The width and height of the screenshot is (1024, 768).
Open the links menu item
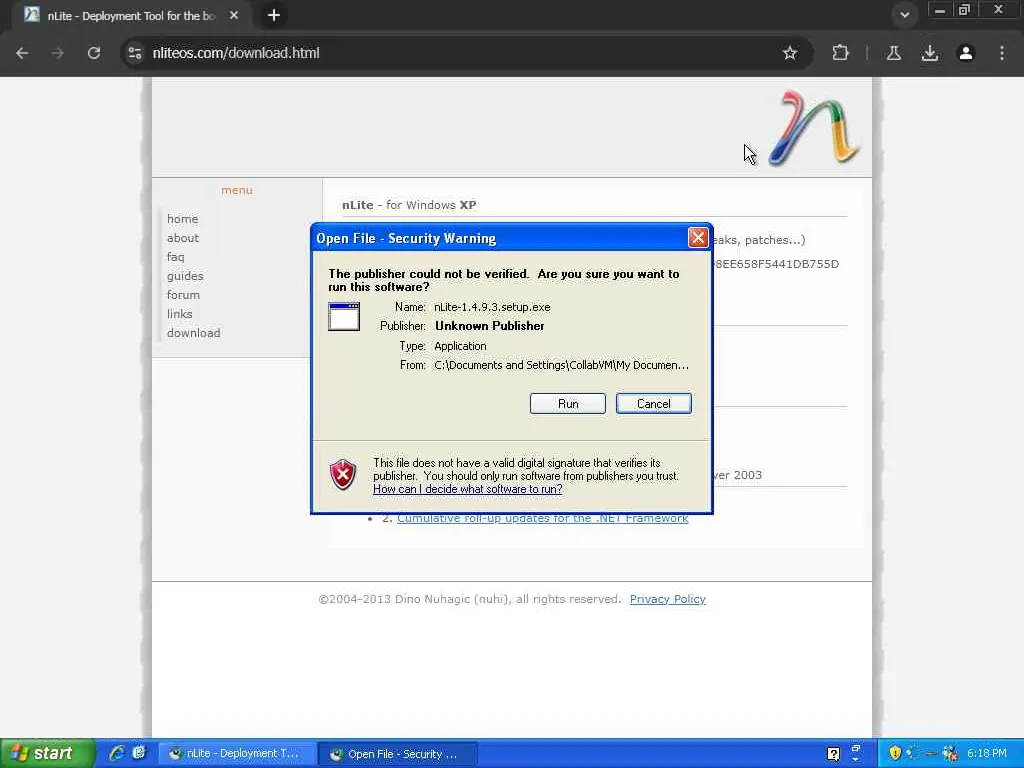pos(180,313)
